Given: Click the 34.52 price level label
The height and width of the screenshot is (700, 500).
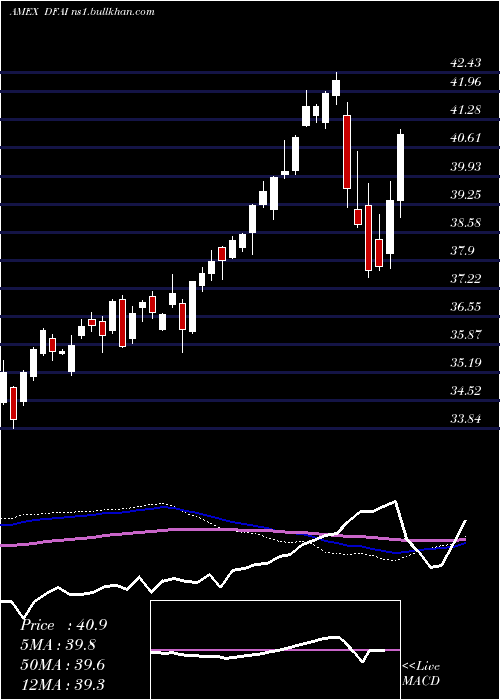Looking at the screenshot, I should 466,391.
